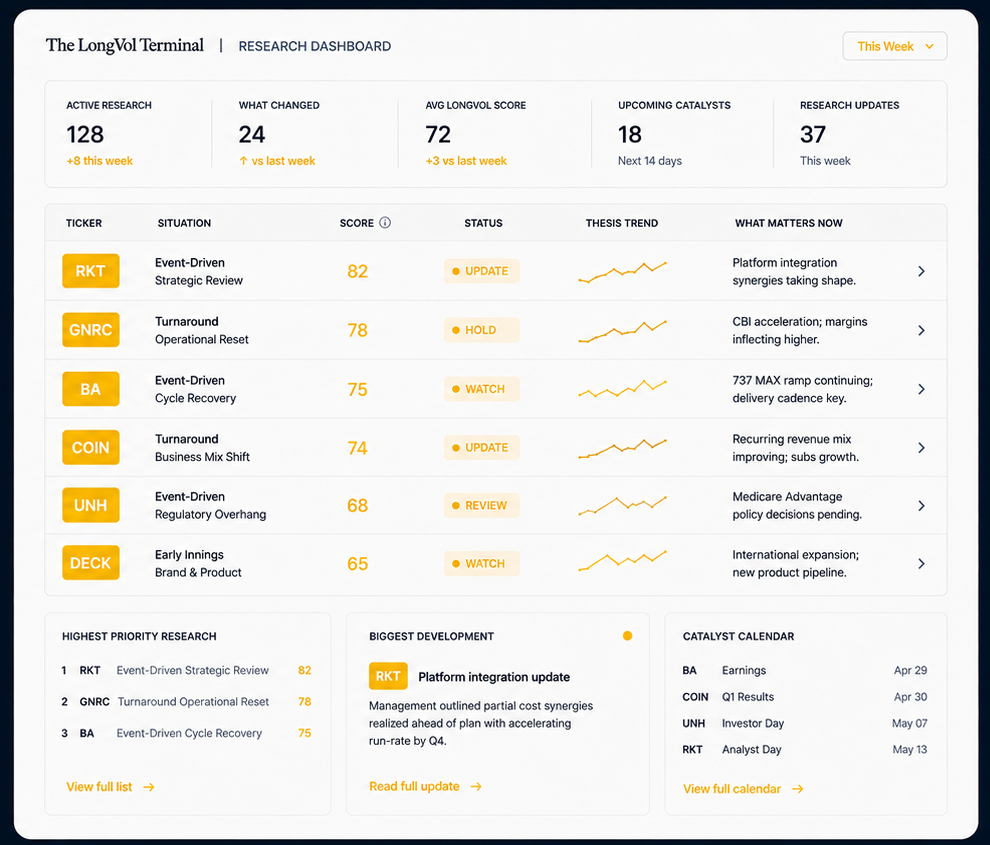Expand the DECK row chevron
The image size is (990, 845).
921,563
